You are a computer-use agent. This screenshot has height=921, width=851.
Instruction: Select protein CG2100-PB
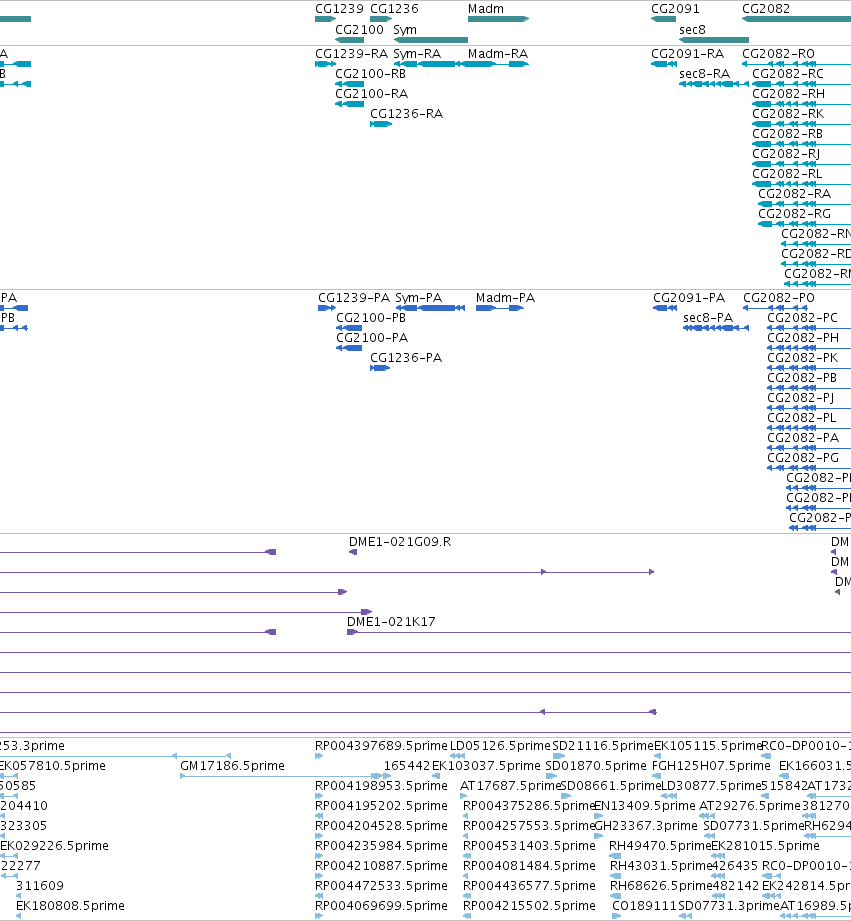pos(349,328)
